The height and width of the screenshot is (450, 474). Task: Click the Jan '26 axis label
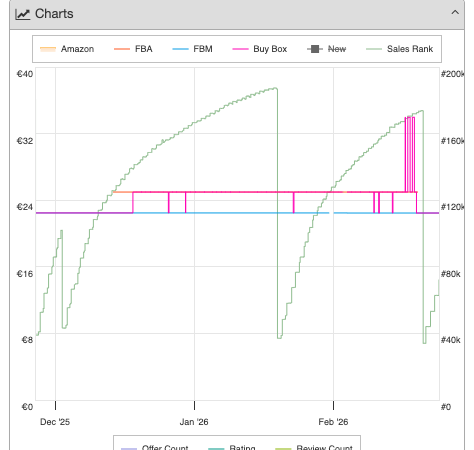(194, 422)
